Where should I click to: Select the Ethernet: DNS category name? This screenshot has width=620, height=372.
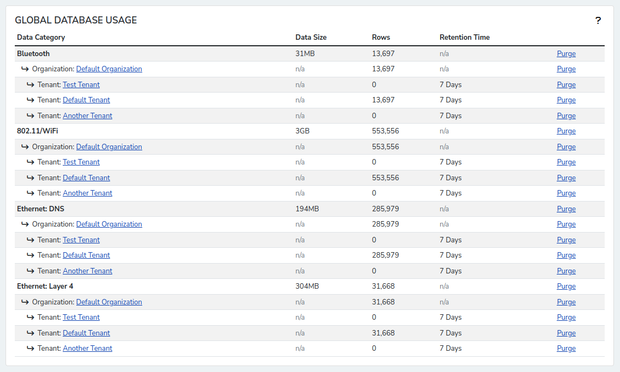pyautogui.click(x=40, y=209)
